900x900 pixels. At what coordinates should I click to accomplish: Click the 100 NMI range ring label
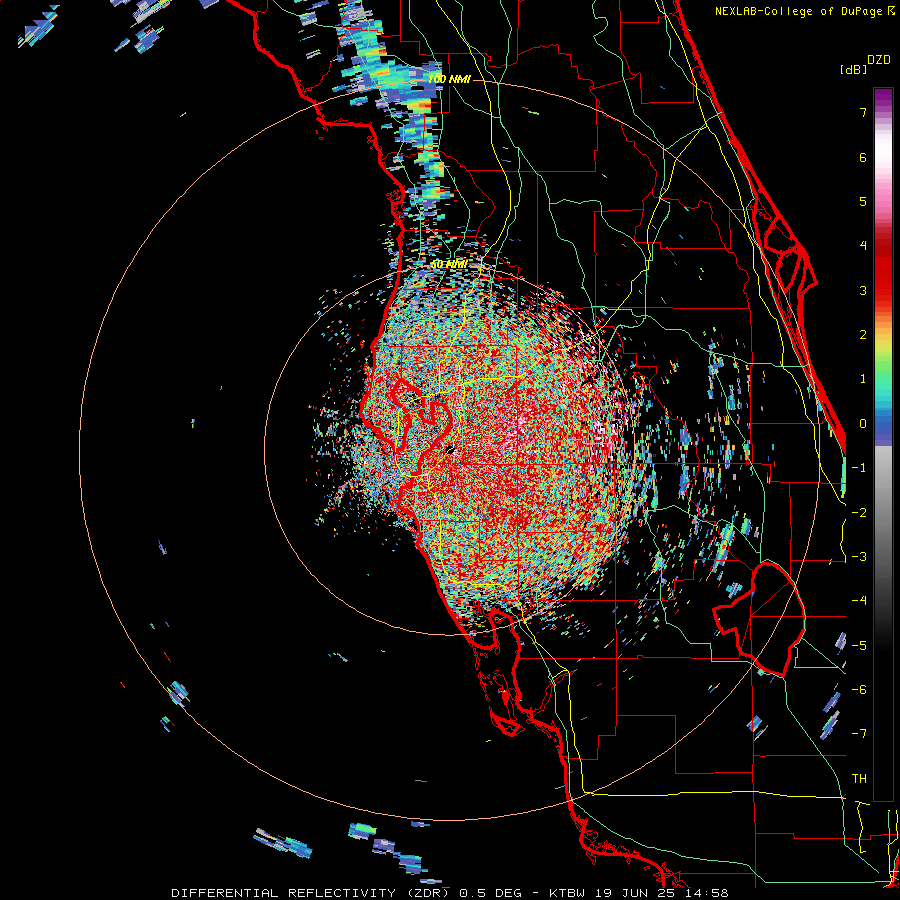point(449,79)
